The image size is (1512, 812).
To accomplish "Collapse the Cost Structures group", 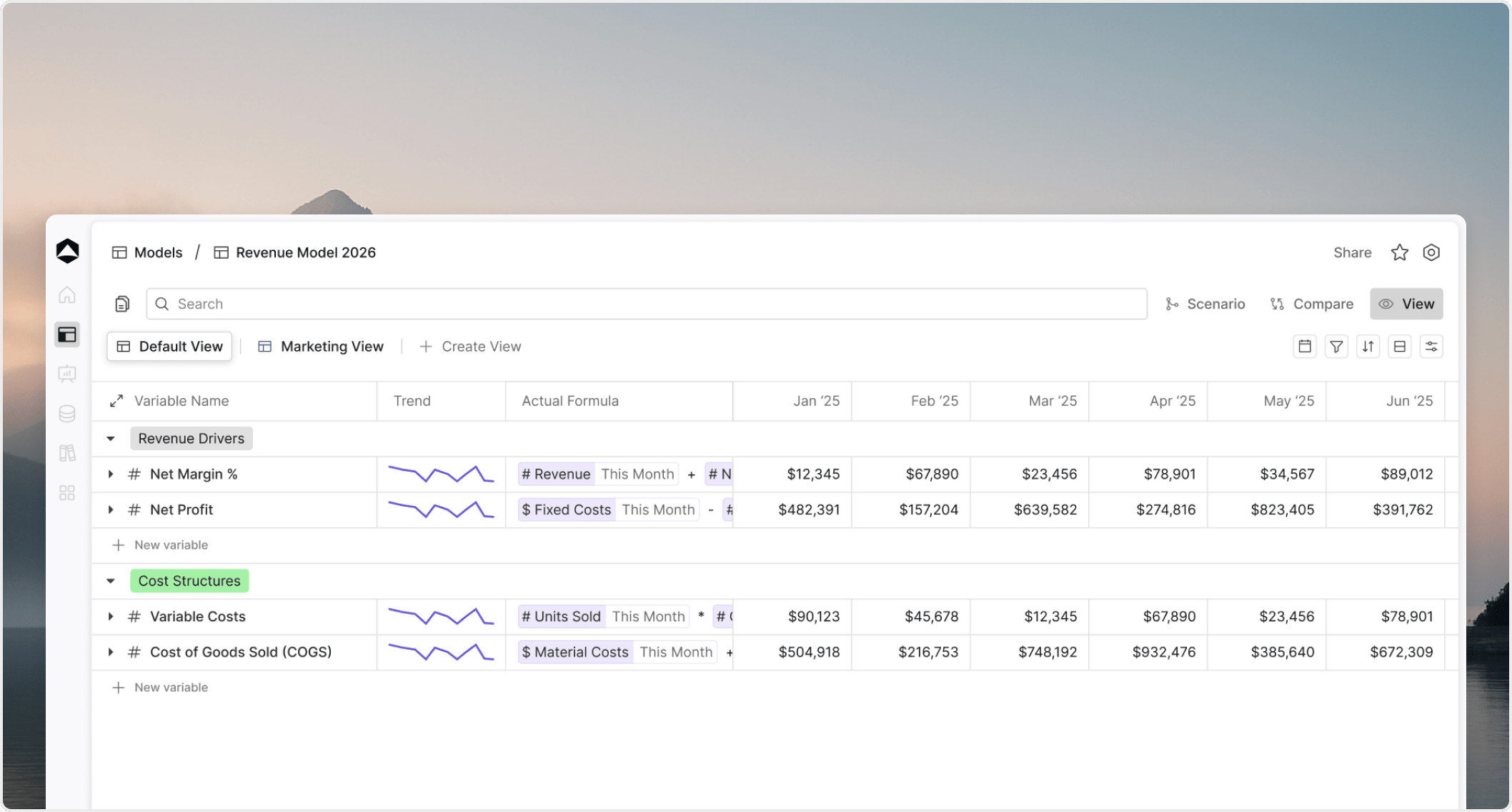I will point(111,581).
